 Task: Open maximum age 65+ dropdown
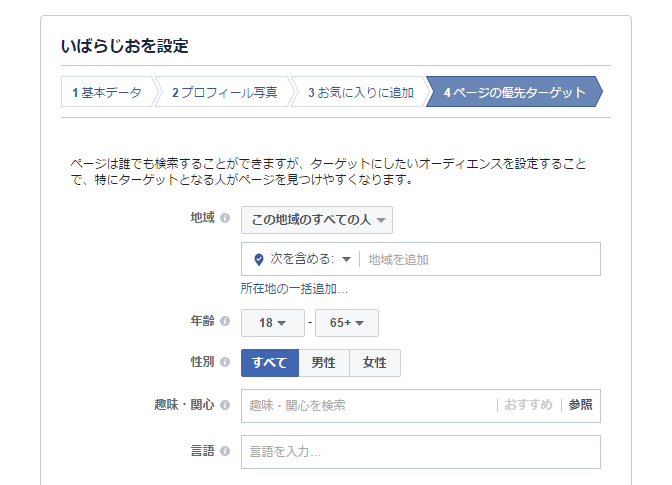[x=347, y=323]
